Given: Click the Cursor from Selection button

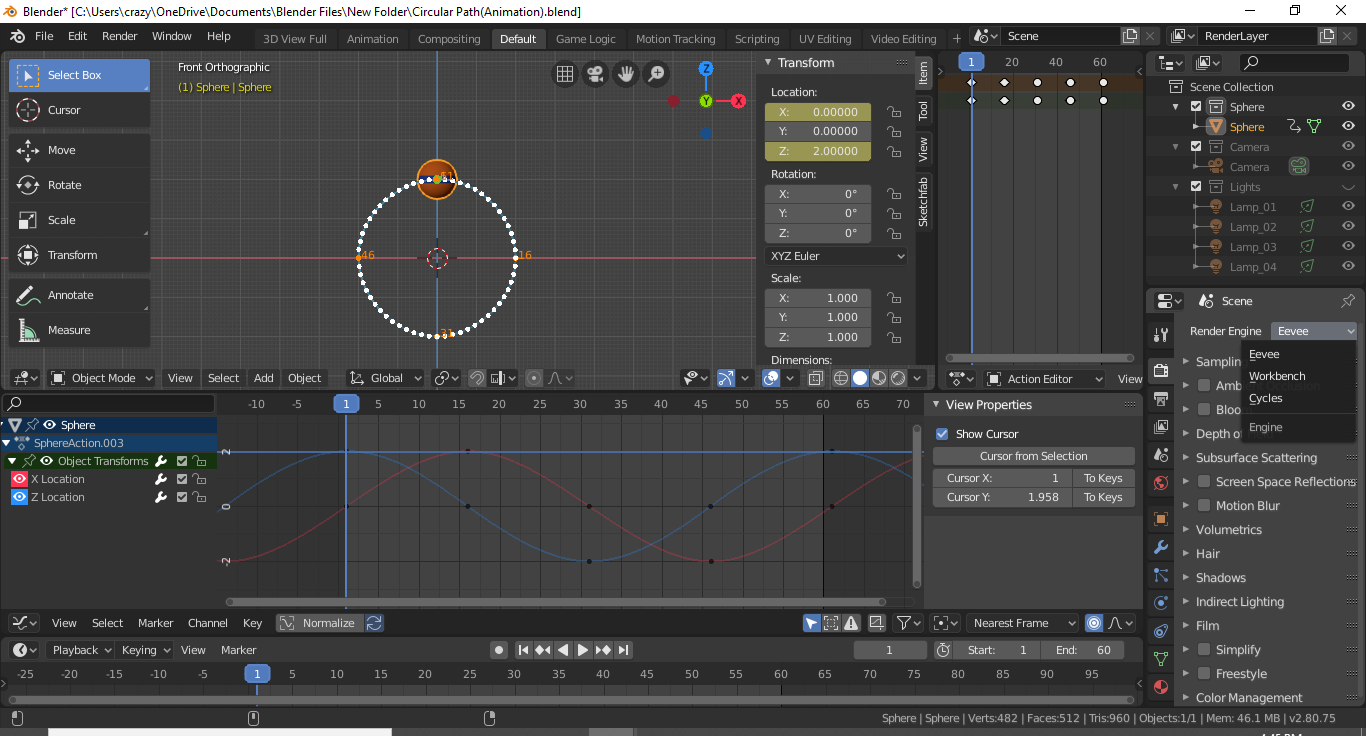Looking at the screenshot, I should tap(1033, 456).
